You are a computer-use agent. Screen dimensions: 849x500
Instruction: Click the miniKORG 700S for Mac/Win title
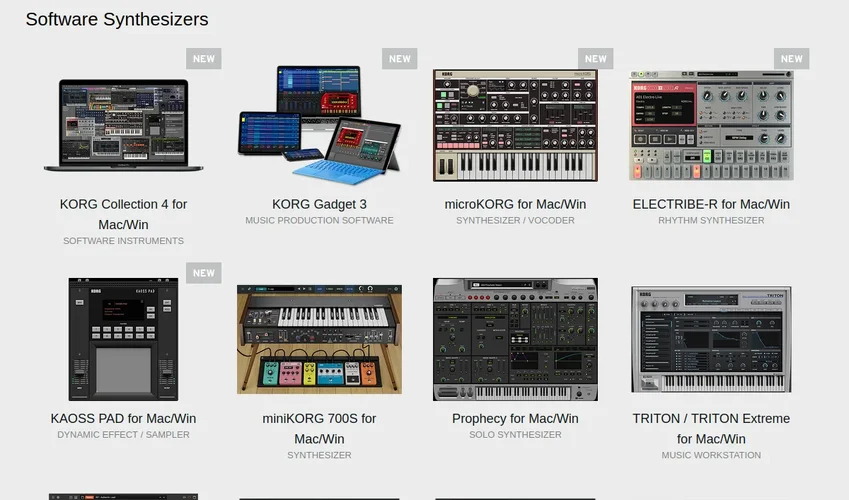tap(319, 428)
